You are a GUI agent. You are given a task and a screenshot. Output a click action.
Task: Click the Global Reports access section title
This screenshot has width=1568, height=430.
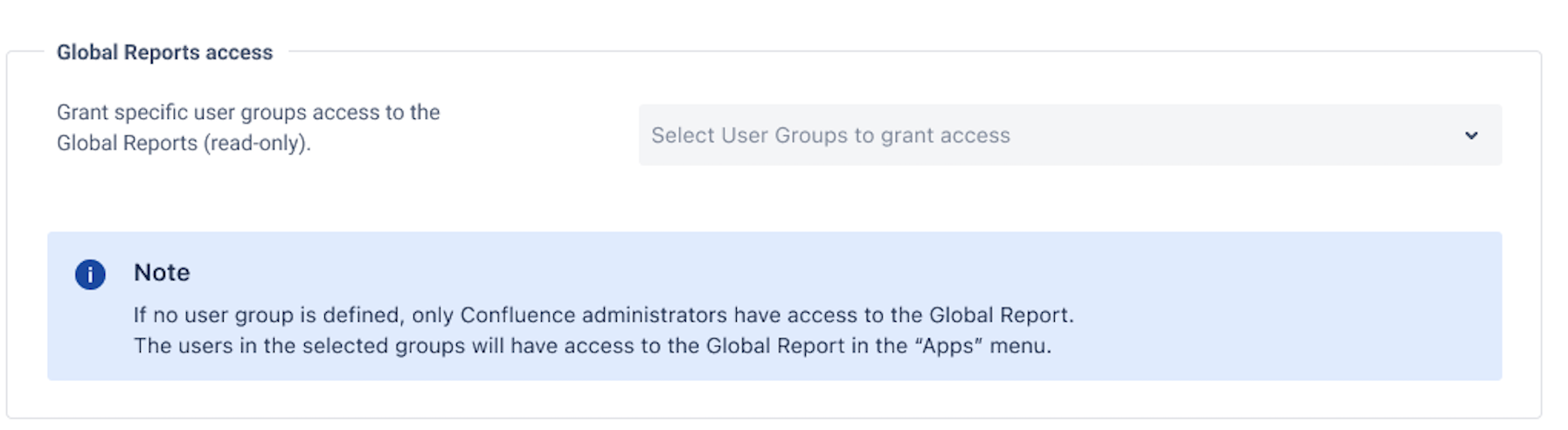(x=164, y=52)
